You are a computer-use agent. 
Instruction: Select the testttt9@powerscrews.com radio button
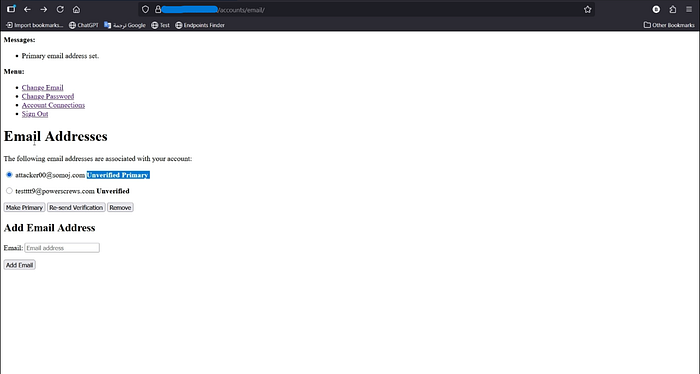coord(9,191)
